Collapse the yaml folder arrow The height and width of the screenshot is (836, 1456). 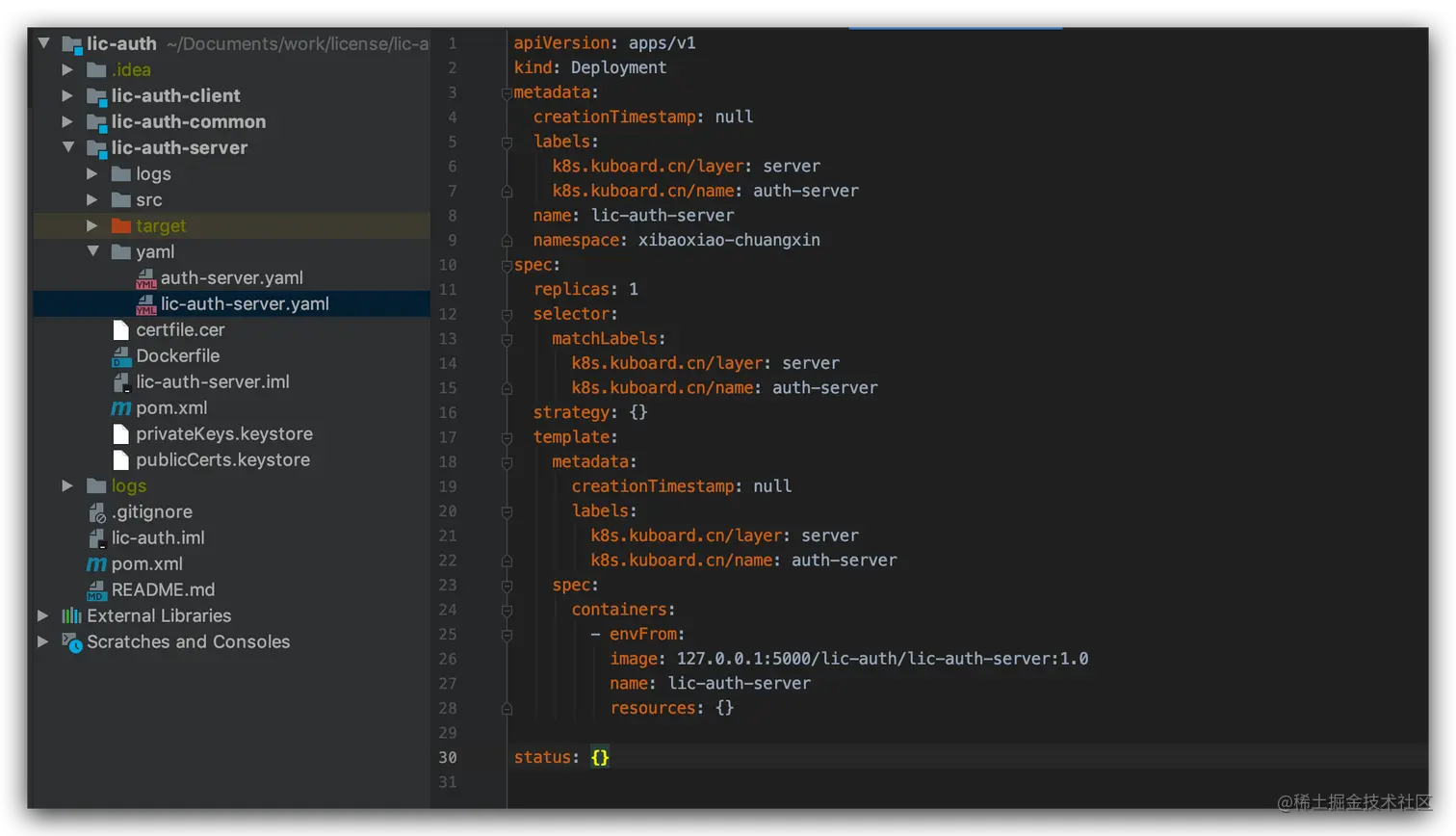point(93,251)
